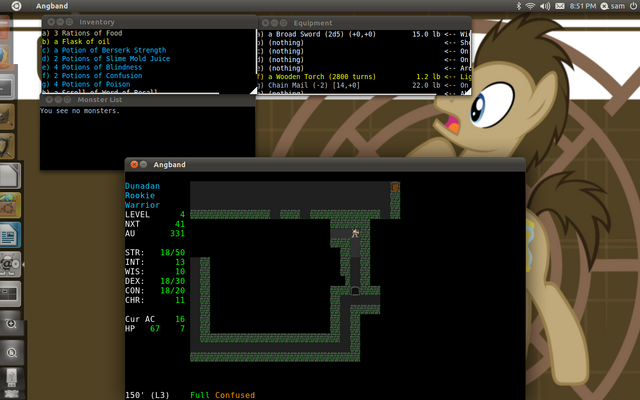Select 3 Rations of Food in Inventory
Viewport: 640px width, 400px height.
tap(82, 33)
